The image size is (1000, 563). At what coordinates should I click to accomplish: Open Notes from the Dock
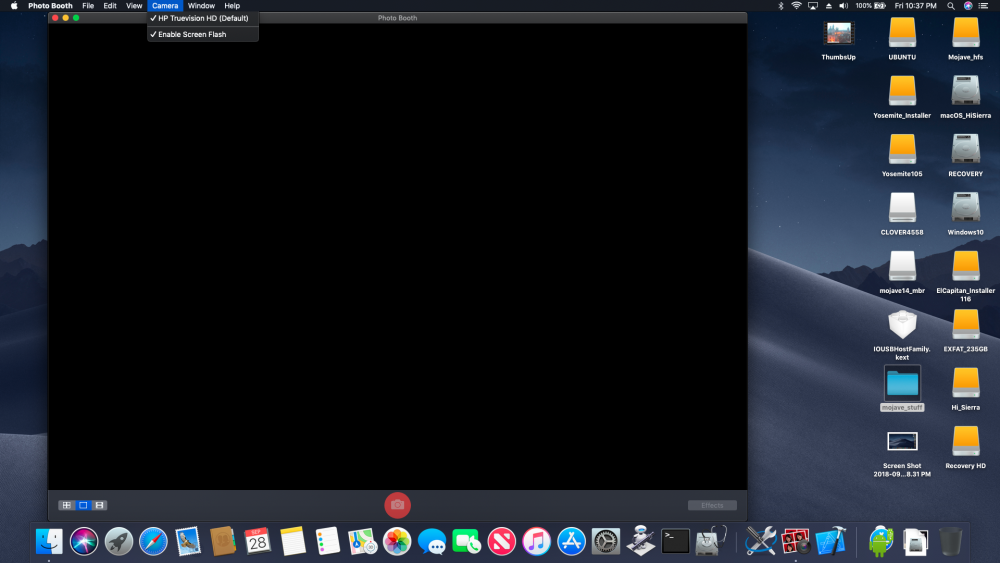(293, 541)
